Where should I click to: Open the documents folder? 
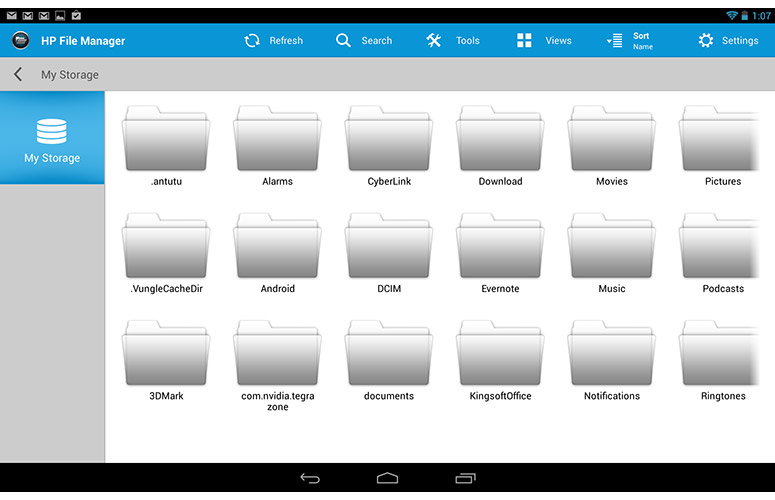tap(389, 361)
